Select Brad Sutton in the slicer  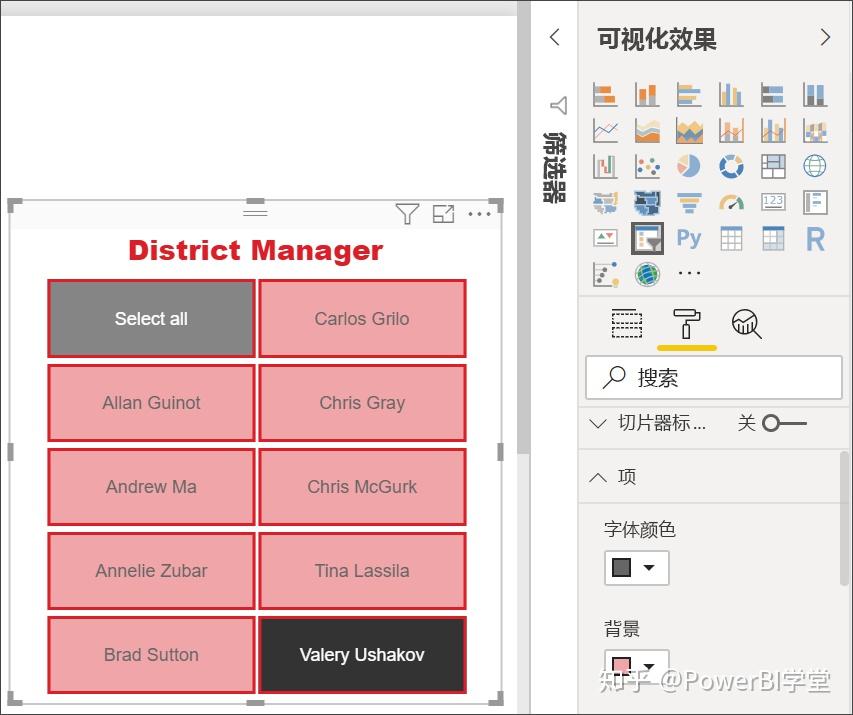[x=151, y=655]
